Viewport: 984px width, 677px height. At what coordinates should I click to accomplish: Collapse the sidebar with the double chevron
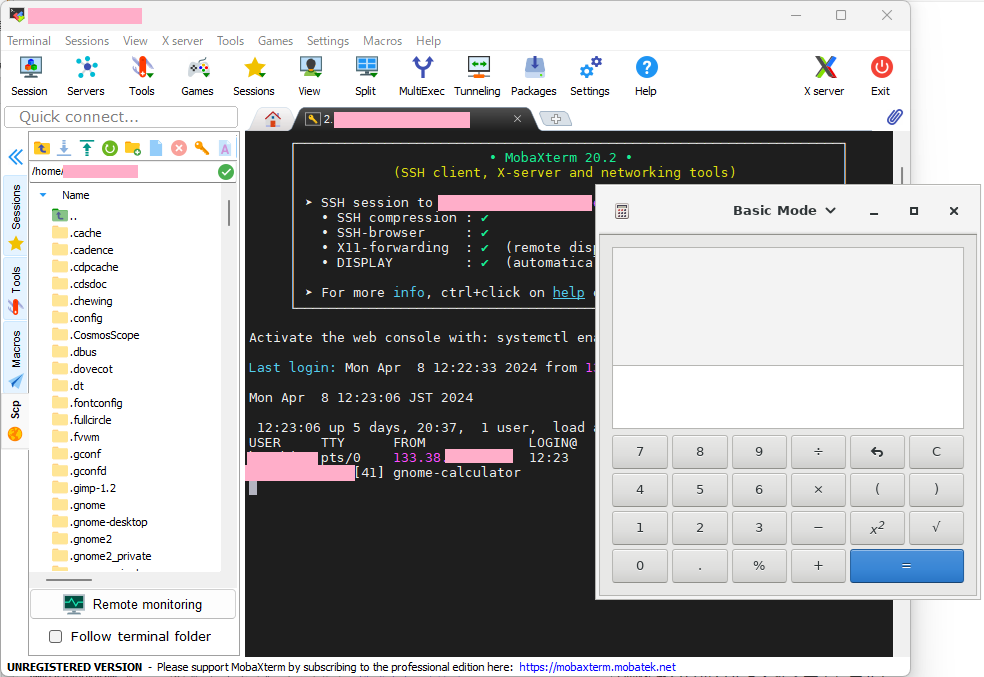(x=16, y=157)
